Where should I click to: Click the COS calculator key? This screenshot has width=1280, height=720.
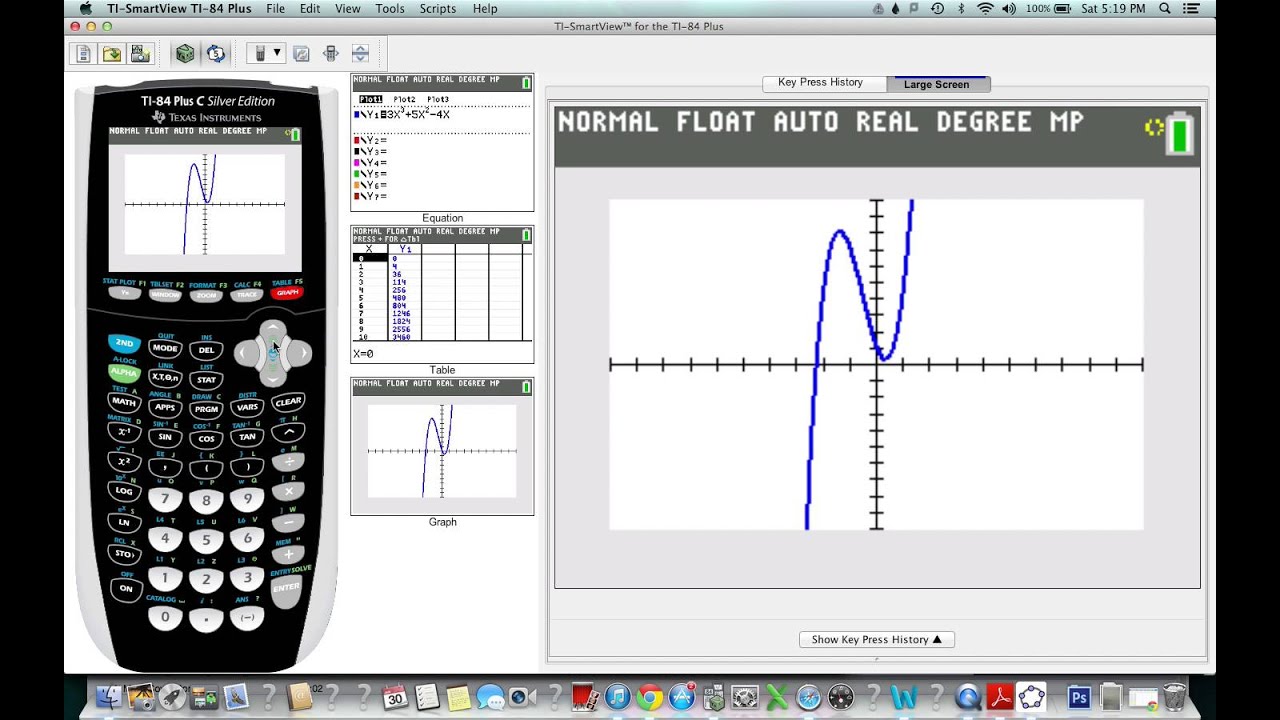tap(206, 439)
